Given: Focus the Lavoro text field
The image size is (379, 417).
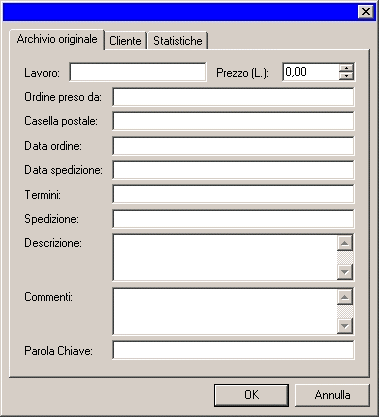Looking at the screenshot, I should 138,72.
